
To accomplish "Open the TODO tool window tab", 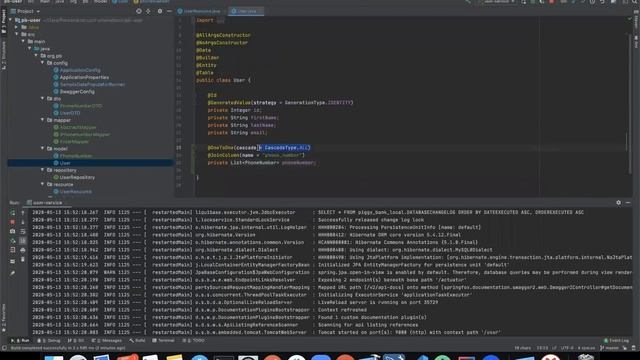I will click(193, 340).
